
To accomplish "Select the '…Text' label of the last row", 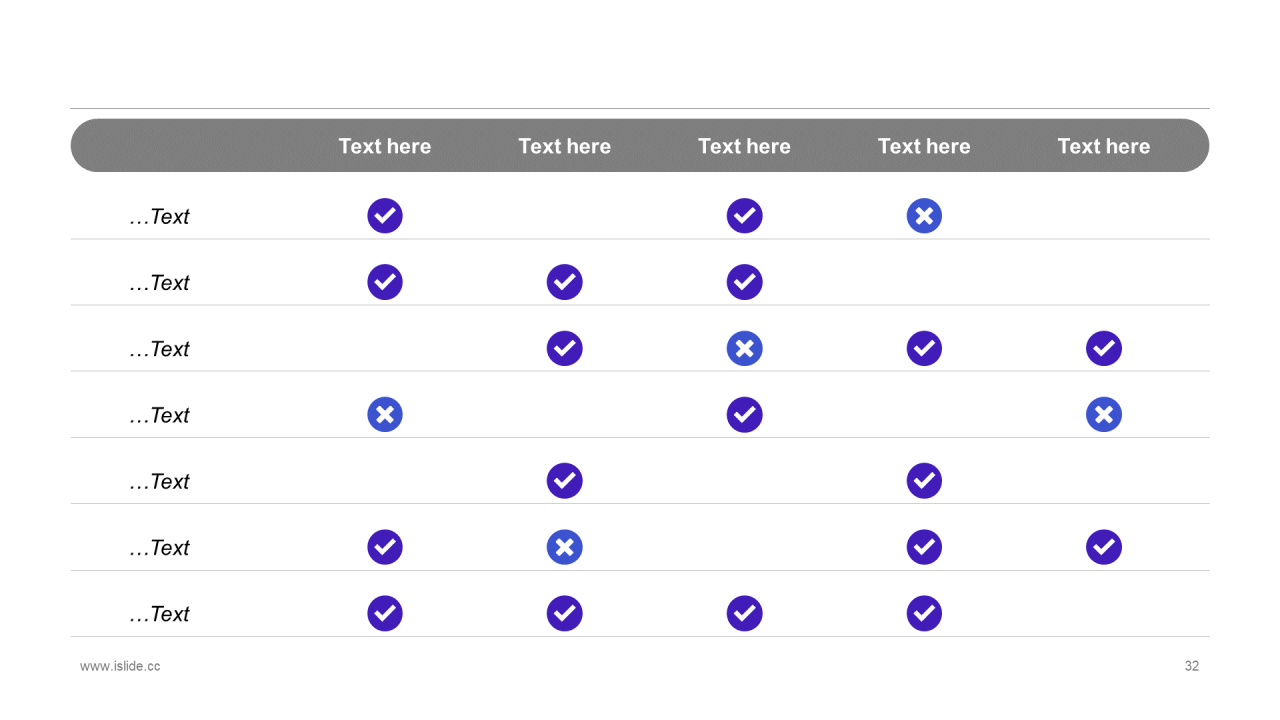I will (159, 614).
